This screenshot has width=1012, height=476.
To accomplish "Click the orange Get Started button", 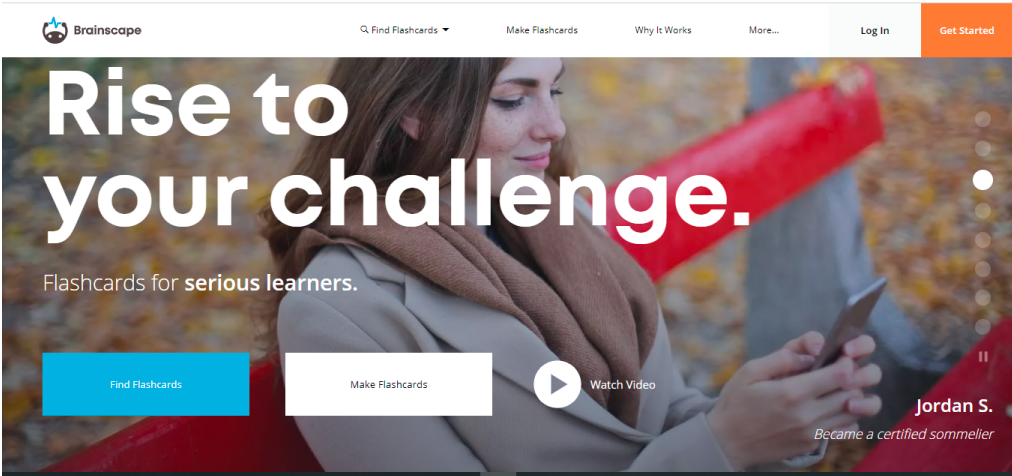I will point(966,30).
